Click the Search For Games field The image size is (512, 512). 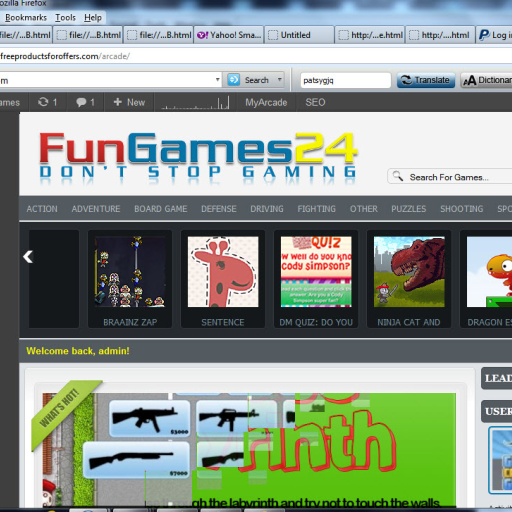(450, 177)
